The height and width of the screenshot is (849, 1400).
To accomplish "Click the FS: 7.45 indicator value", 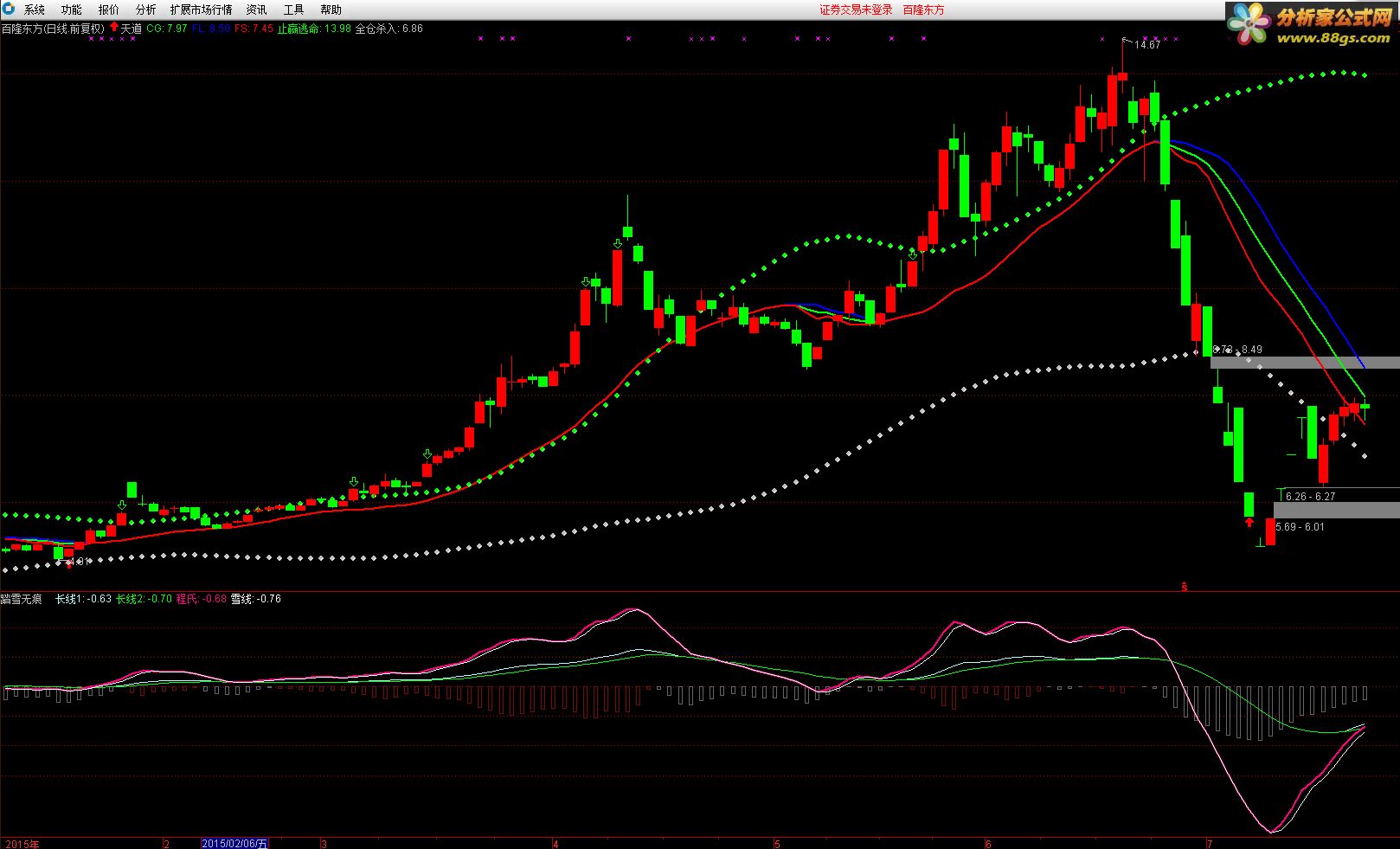I will pyautogui.click(x=254, y=29).
